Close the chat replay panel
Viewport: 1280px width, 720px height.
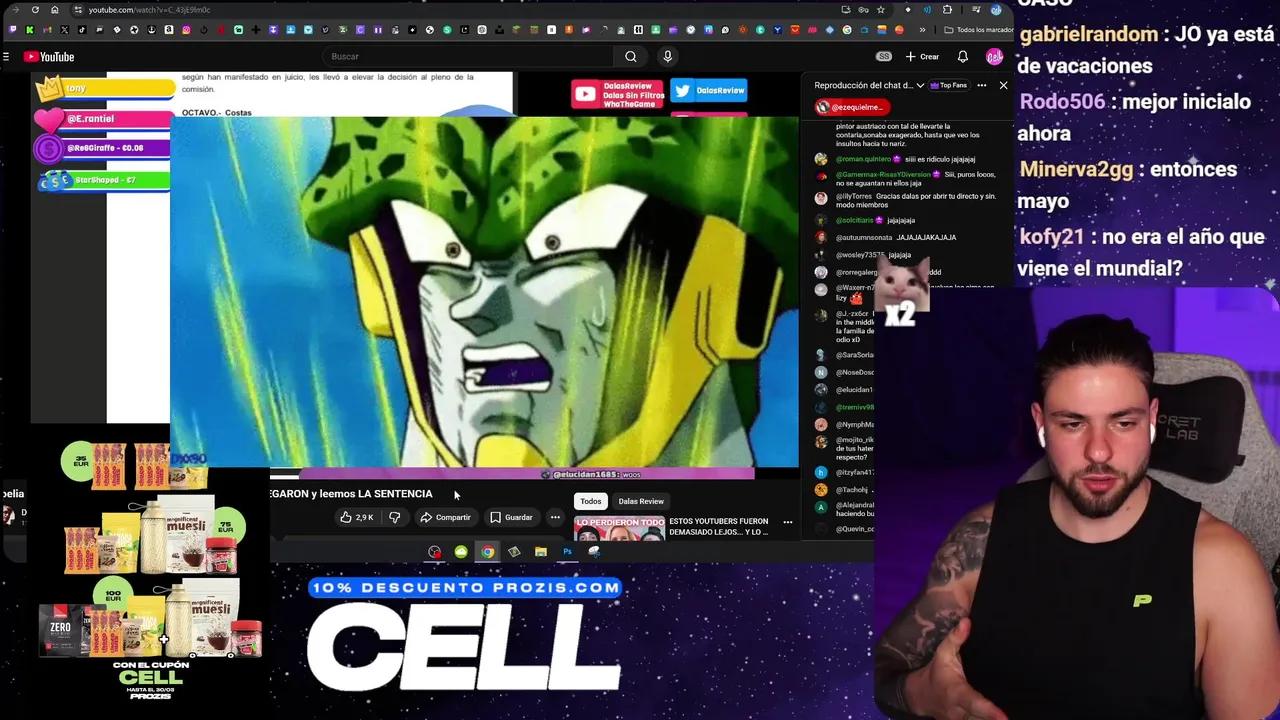pos(1003,85)
